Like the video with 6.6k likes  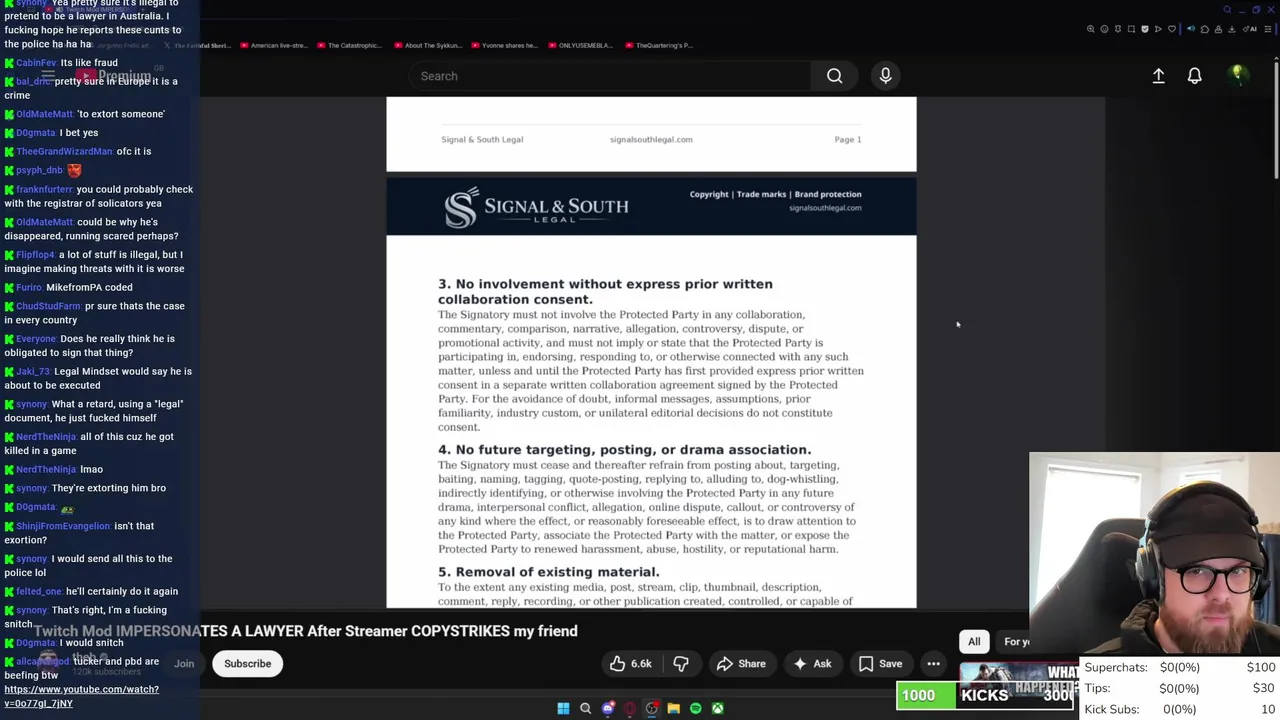(x=630, y=664)
